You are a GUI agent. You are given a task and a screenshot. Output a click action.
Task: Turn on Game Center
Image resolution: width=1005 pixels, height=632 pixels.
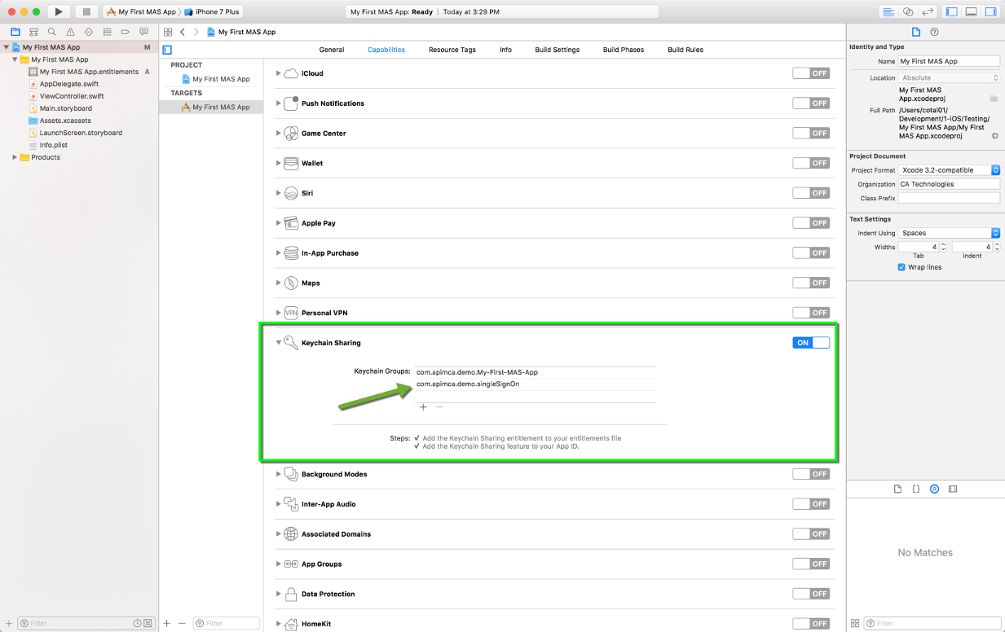pyautogui.click(x=811, y=133)
